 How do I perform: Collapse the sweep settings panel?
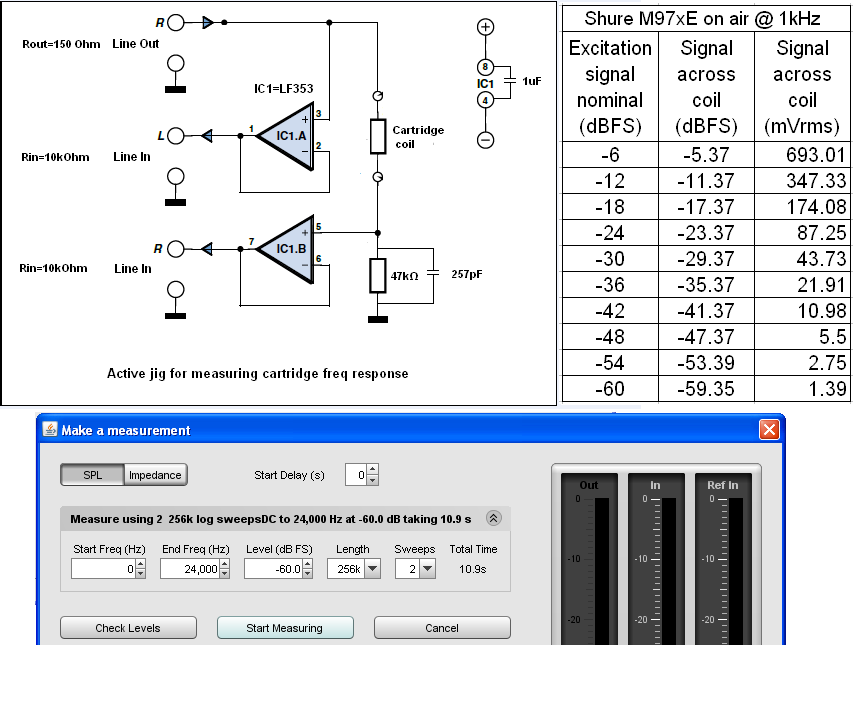click(x=493, y=518)
